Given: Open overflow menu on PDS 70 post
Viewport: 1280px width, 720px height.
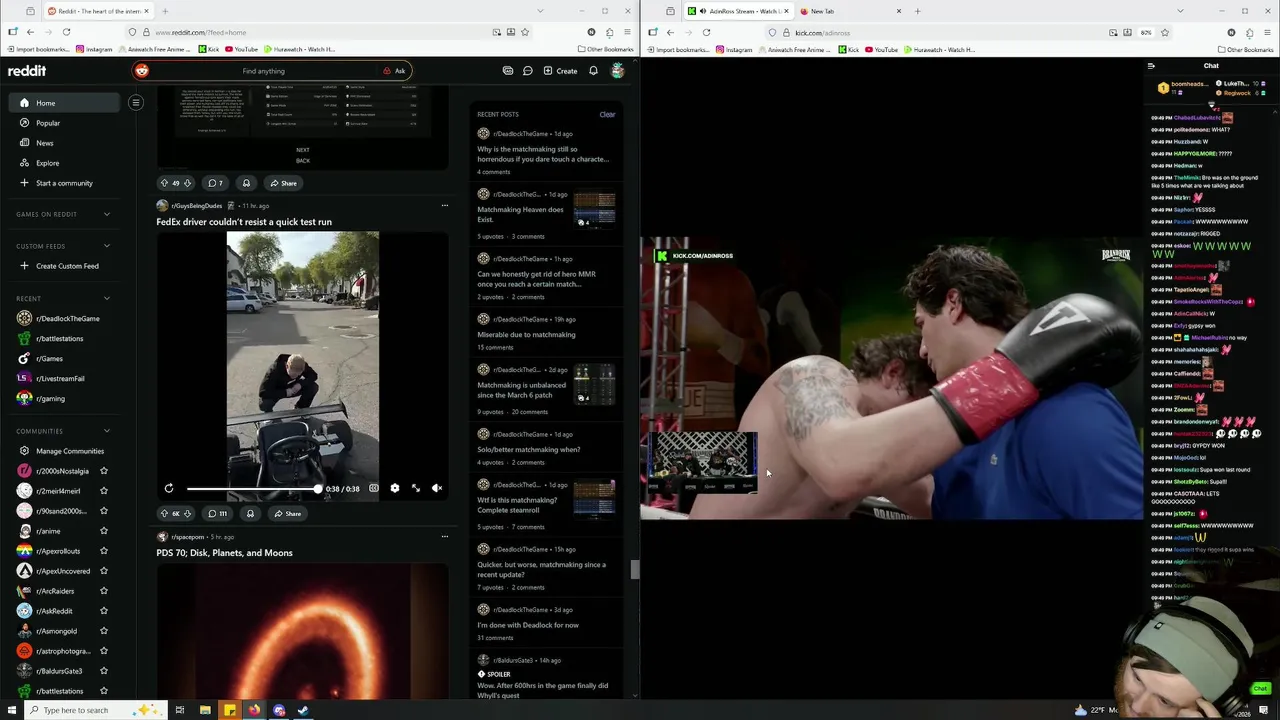Looking at the screenshot, I should [x=444, y=536].
